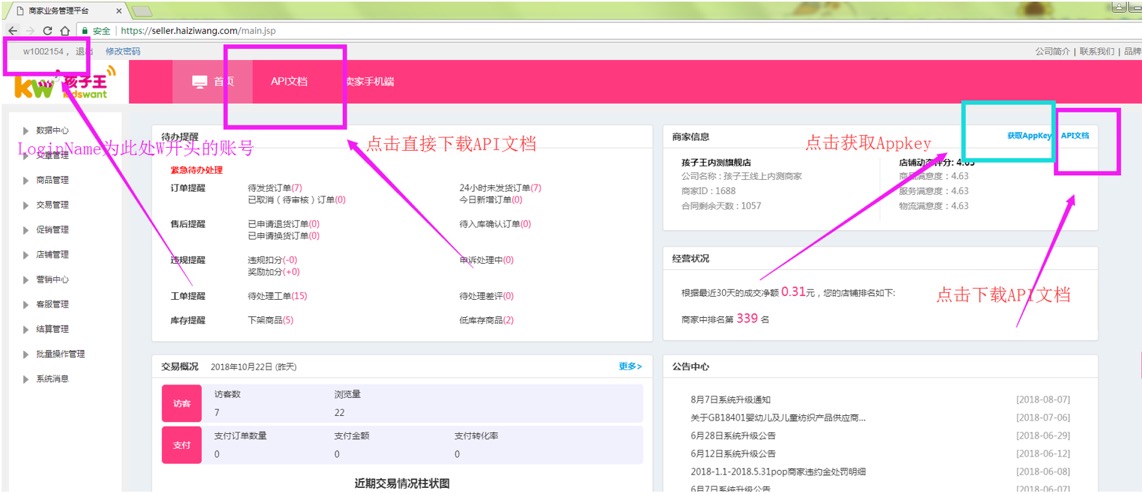Close the 商家业务管理平台 browser tab
Viewport: 1142px width, 494px height.
click(121, 11)
